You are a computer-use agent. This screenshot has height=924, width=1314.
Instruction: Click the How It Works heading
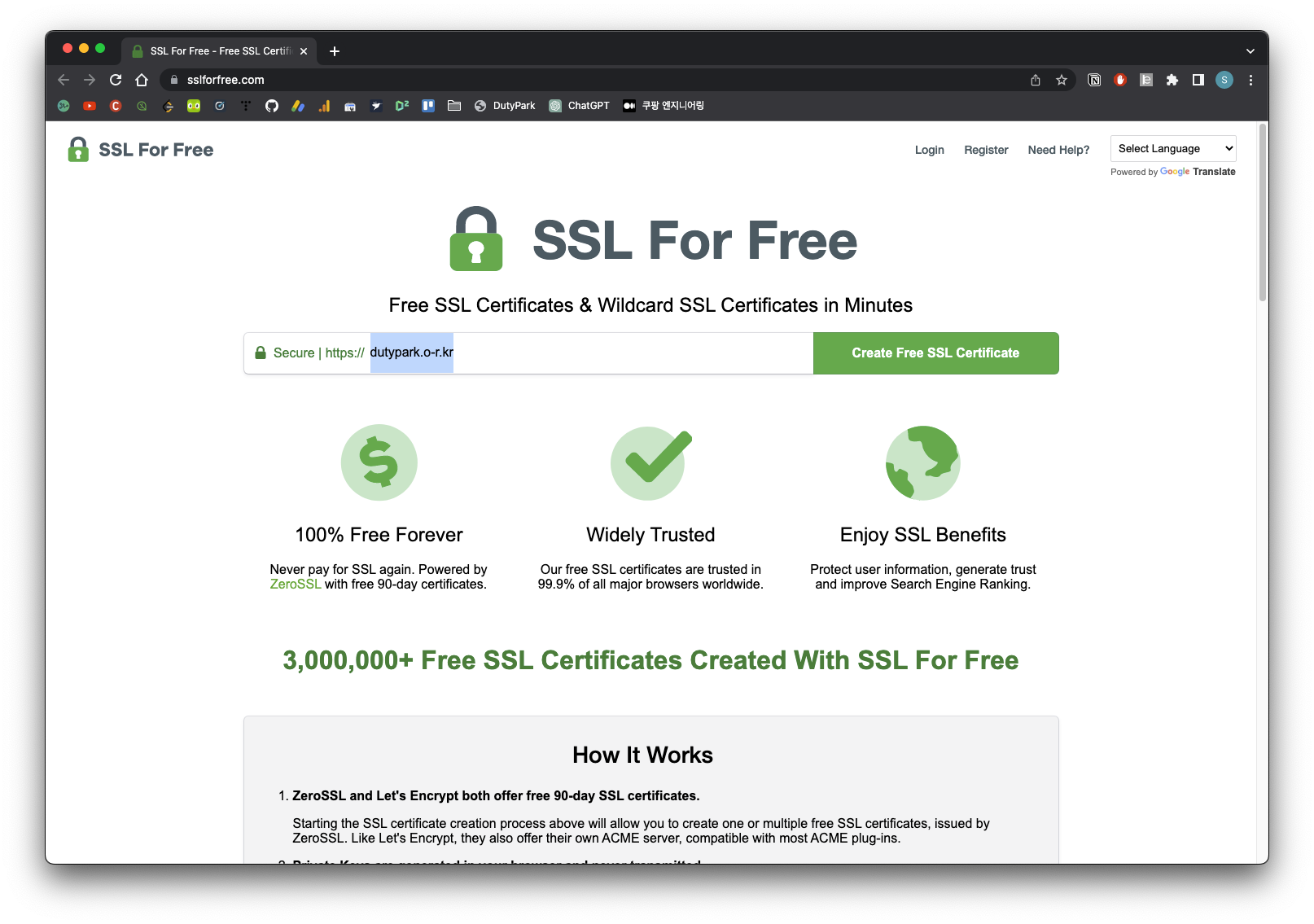(643, 755)
